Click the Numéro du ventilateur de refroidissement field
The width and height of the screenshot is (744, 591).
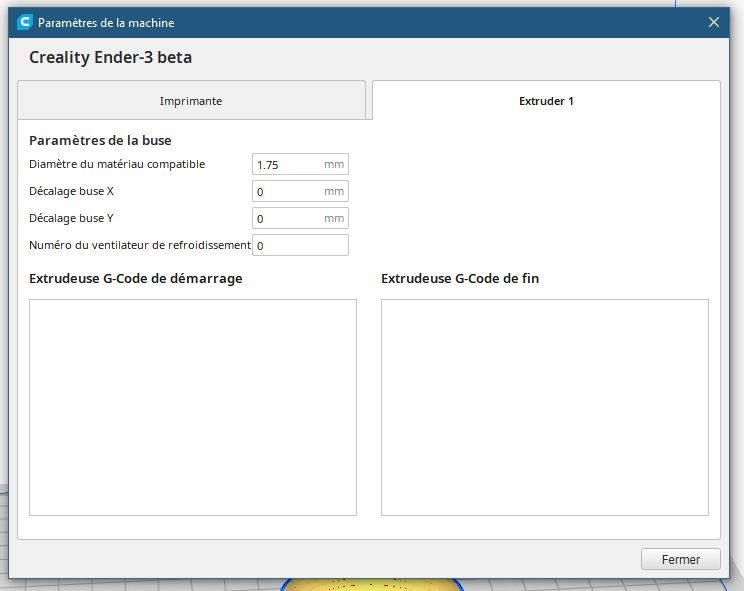point(300,245)
